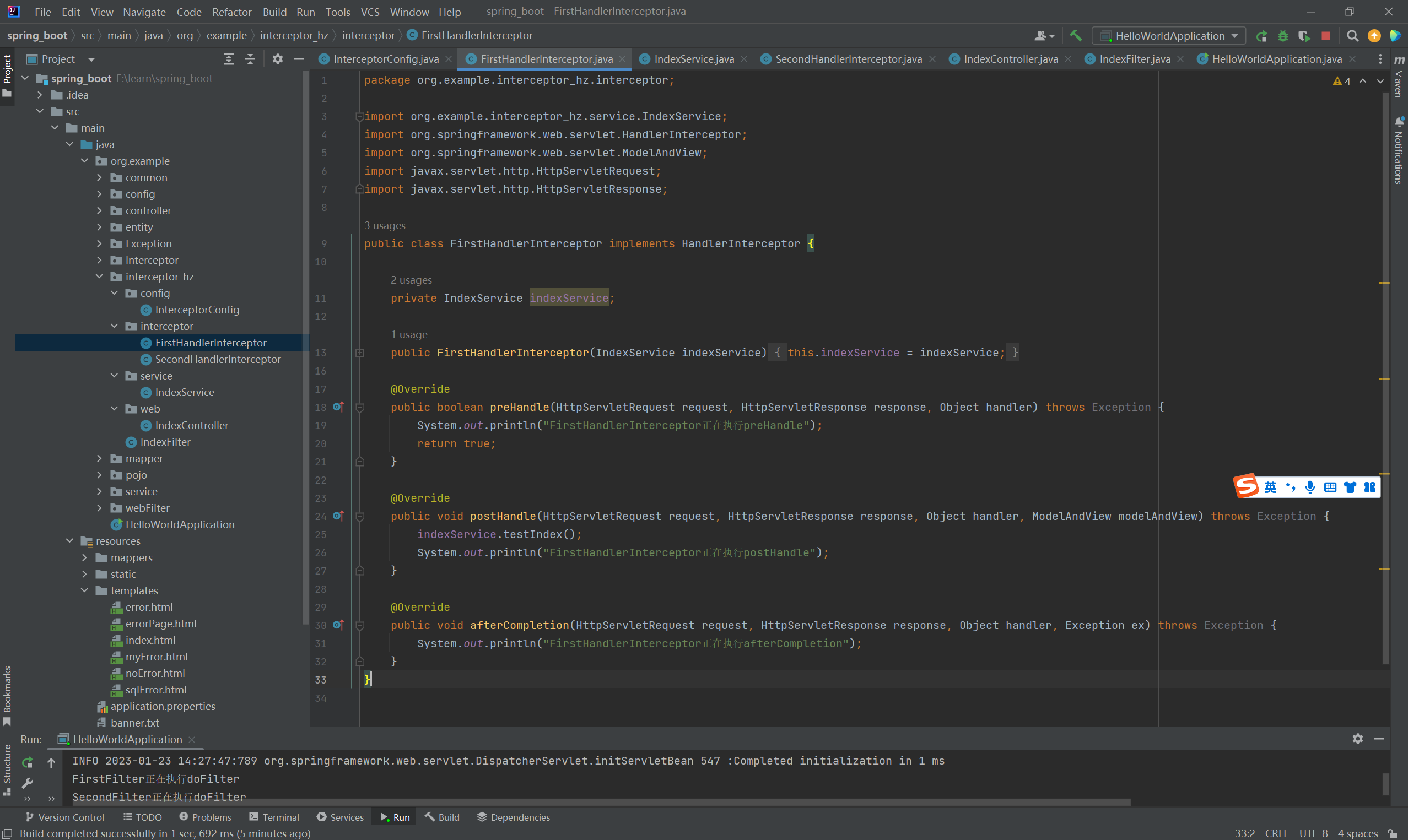This screenshot has height=840, width=1408.
Task: Open SecondHandlerInterceptor in the project tree
Action: [x=217, y=360]
